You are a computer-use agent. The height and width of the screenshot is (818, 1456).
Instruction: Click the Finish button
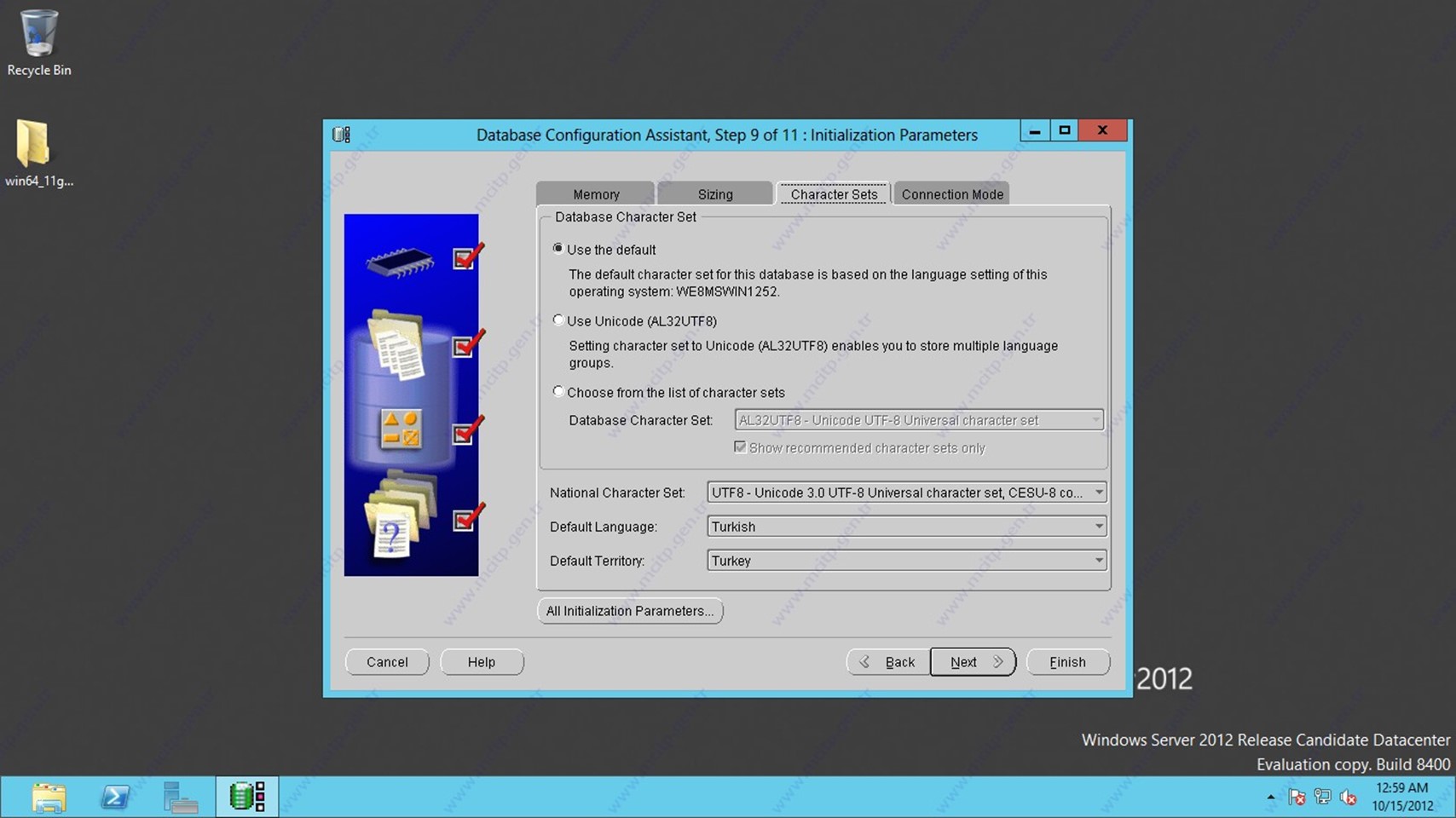[1068, 662]
